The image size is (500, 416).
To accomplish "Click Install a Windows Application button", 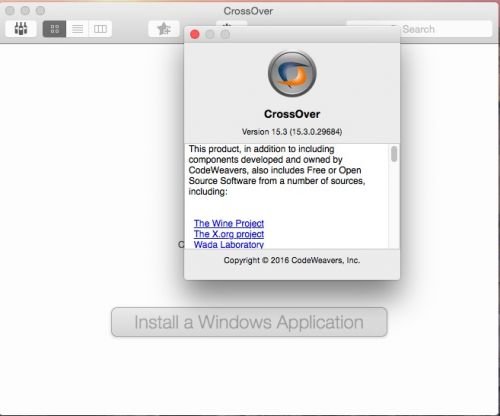I will 249,322.
